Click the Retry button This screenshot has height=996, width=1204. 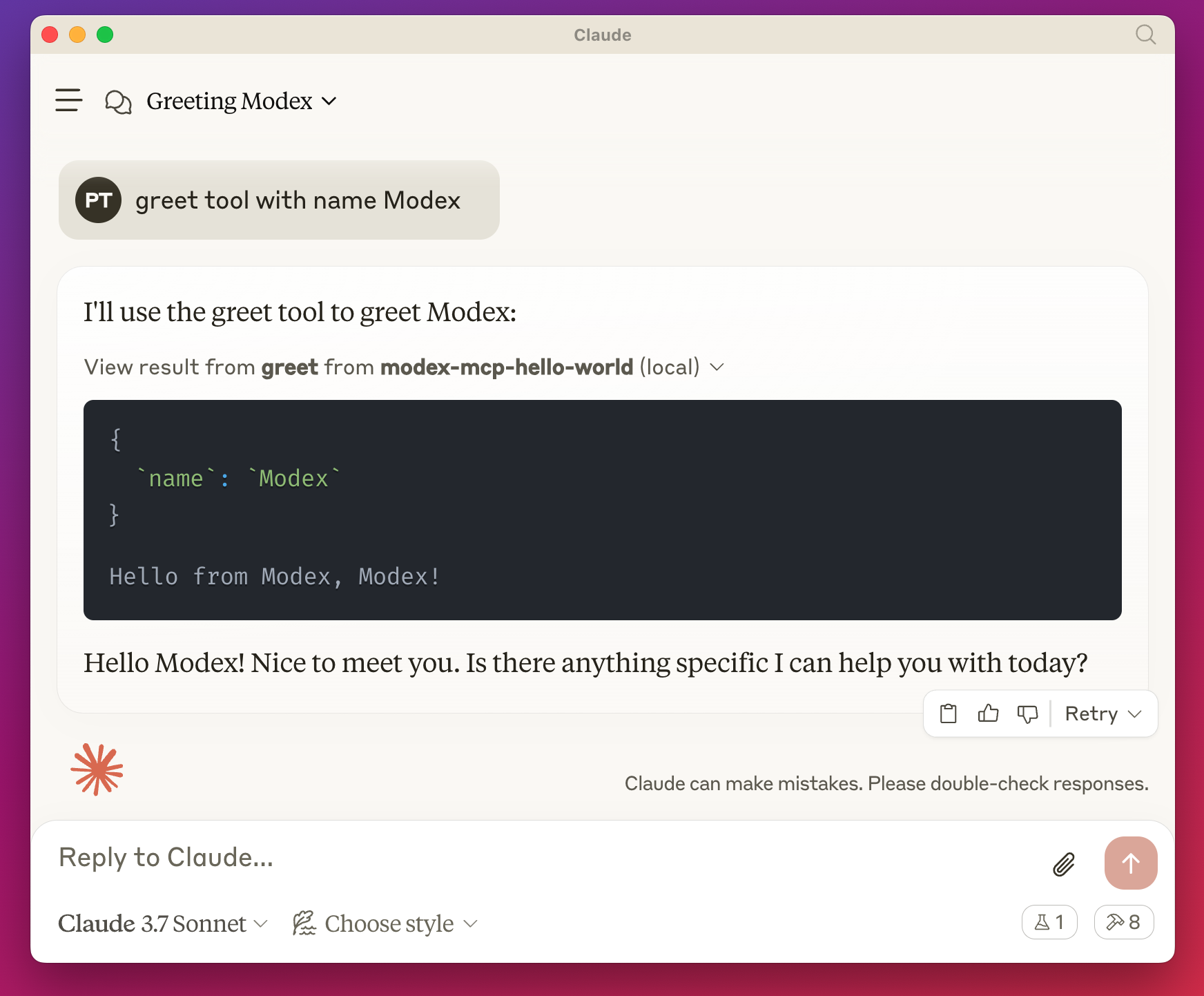tap(1091, 714)
